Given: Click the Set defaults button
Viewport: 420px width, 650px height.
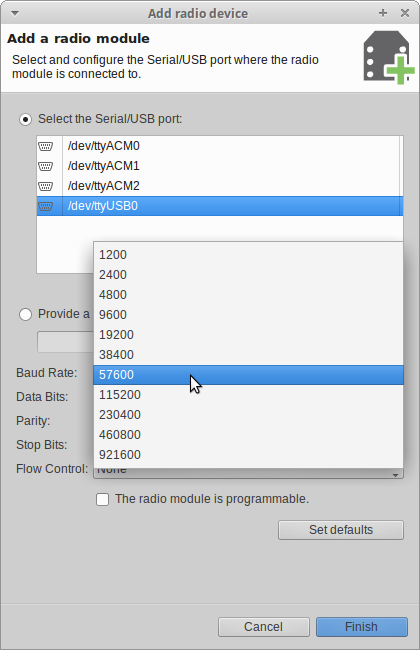Looking at the screenshot, I should click(341, 530).
